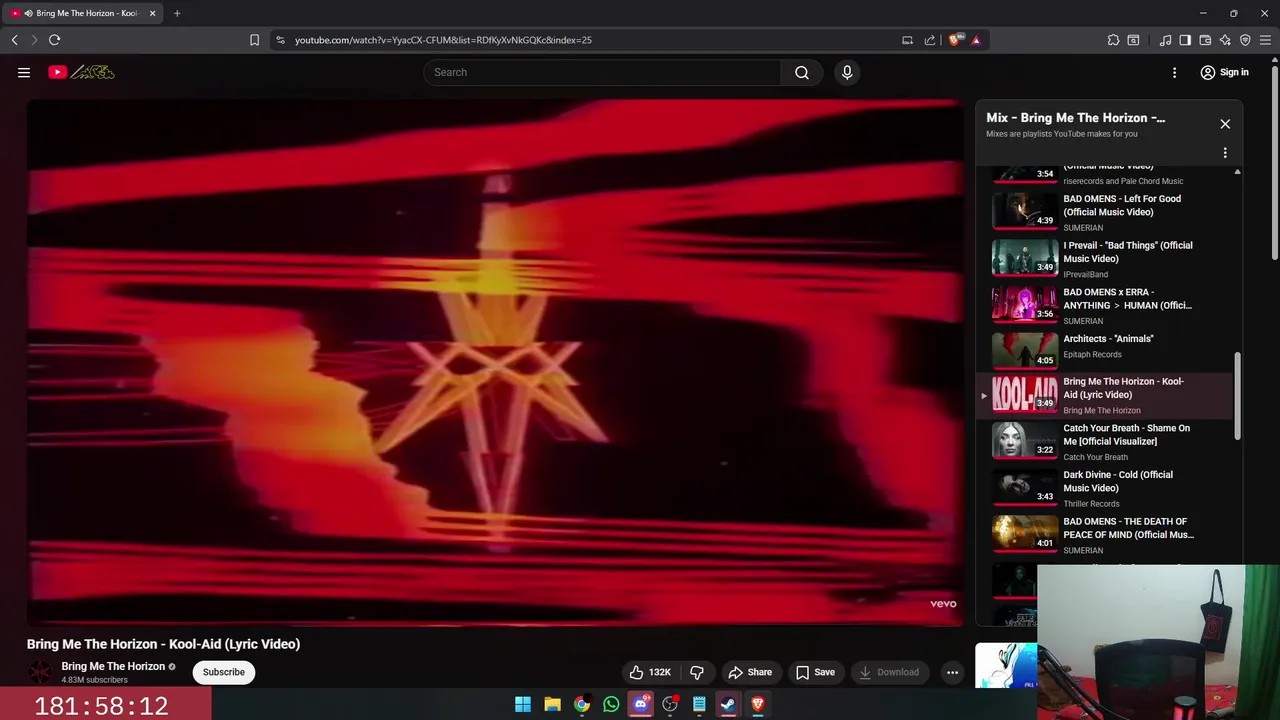
Task: Open OBS Studio from taskbar
Action: (670, 704)
